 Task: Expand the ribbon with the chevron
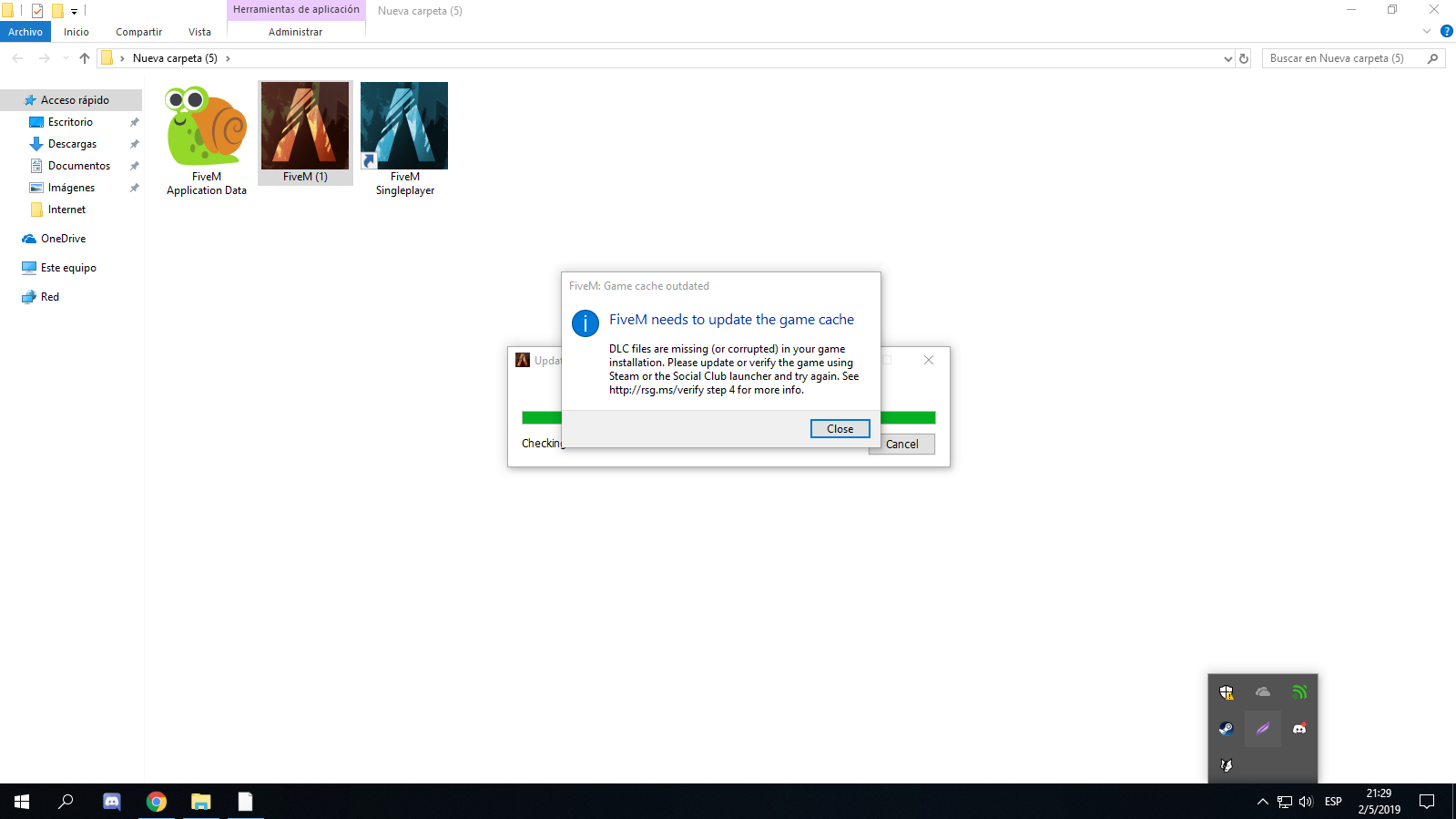1427,31
